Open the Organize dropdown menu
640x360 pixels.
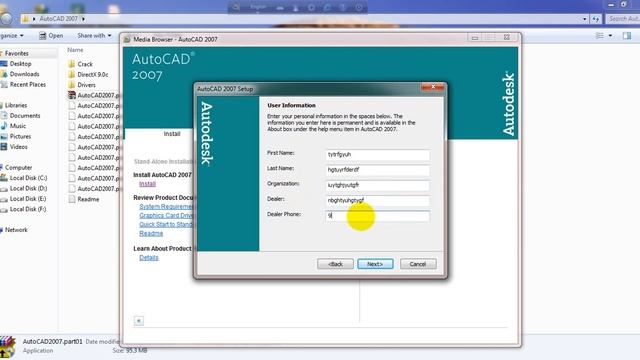[11, 36]
